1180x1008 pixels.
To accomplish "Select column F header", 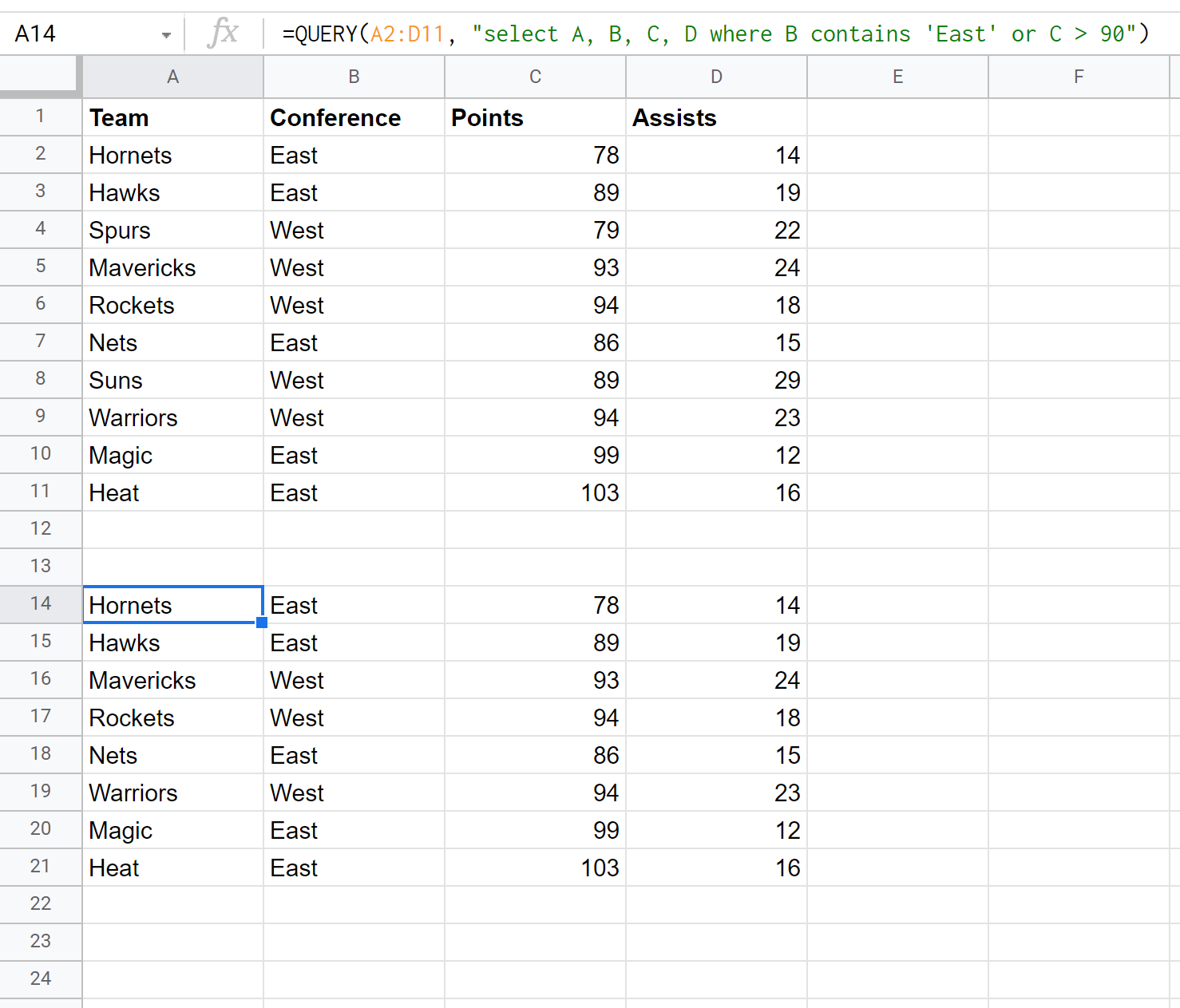I will pyautogui.click(x=1079, y=77).
